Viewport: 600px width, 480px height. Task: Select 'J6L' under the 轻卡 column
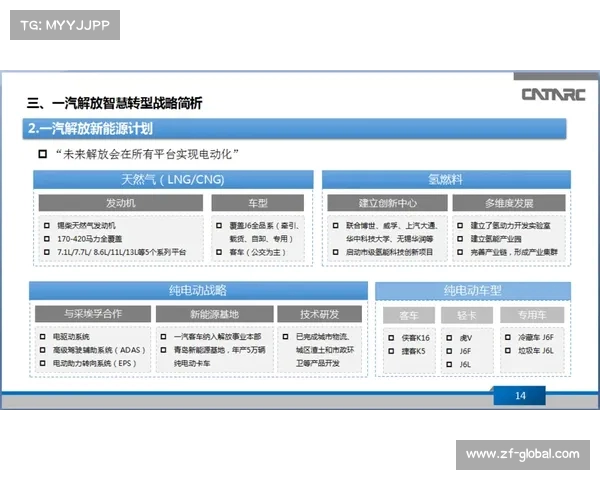pos(465,364)
